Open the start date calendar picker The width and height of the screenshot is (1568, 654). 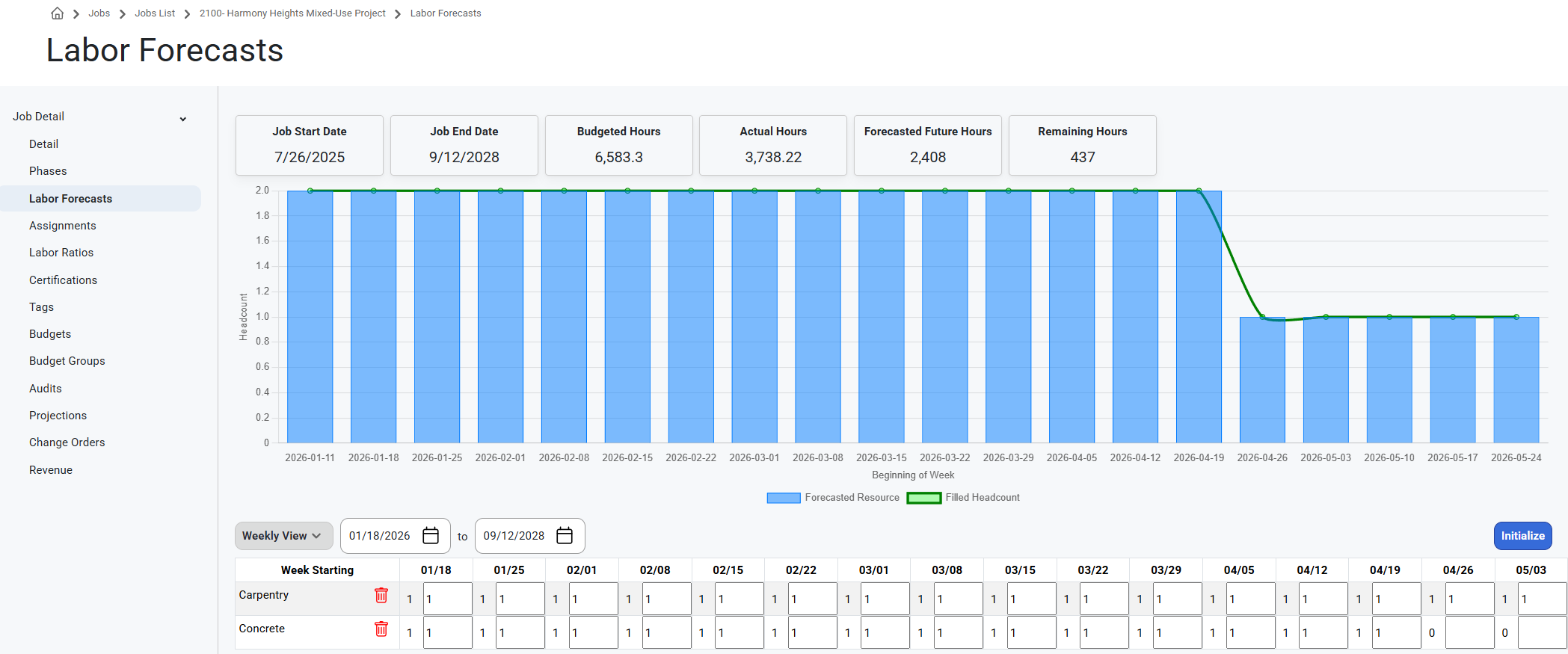pos(431,536)
